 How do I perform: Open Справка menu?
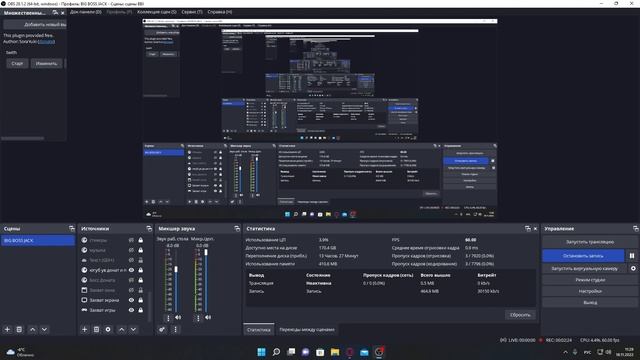[x=220, y=12]
